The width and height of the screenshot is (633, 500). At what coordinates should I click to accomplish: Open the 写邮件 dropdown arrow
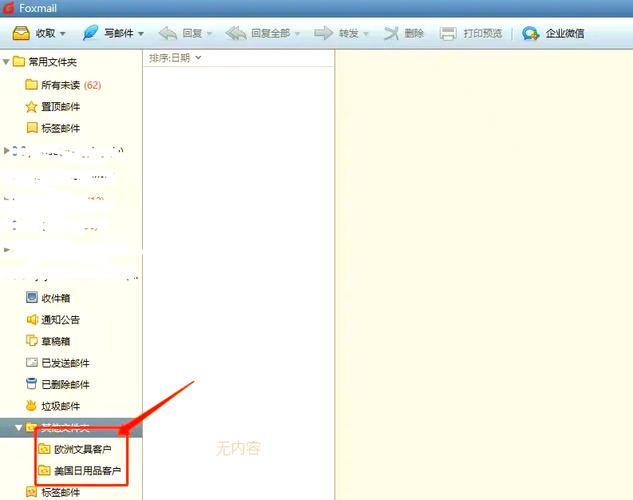coord(141,34)
